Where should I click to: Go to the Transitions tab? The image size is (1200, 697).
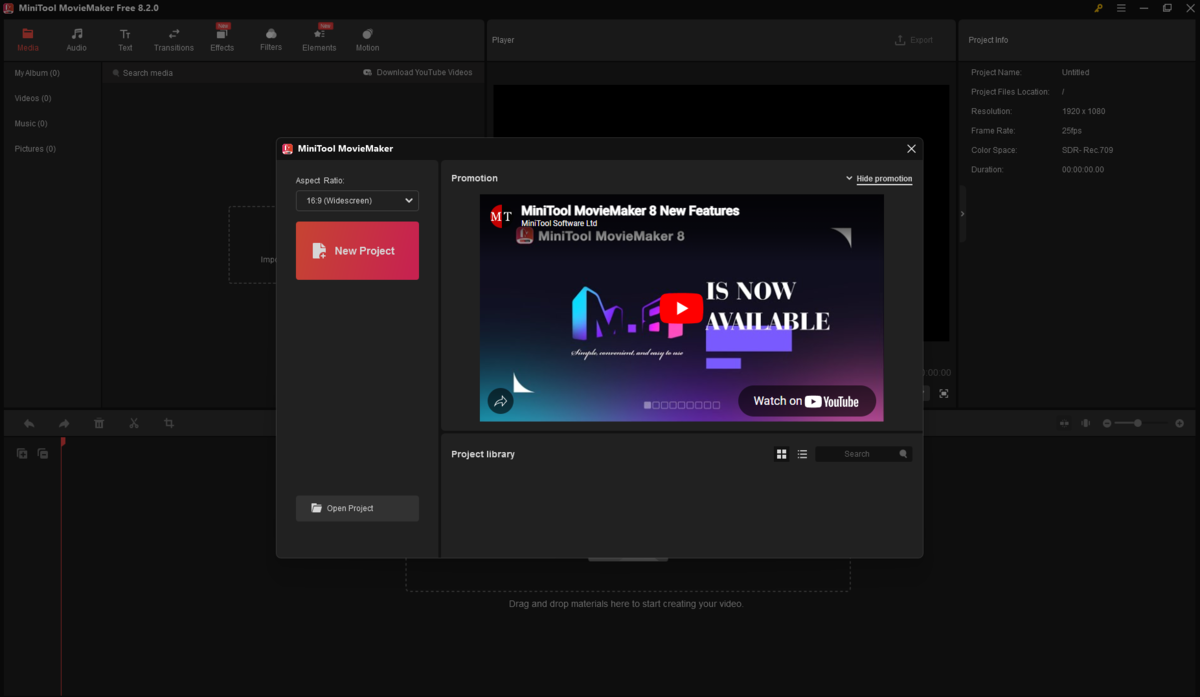[174, 39]
